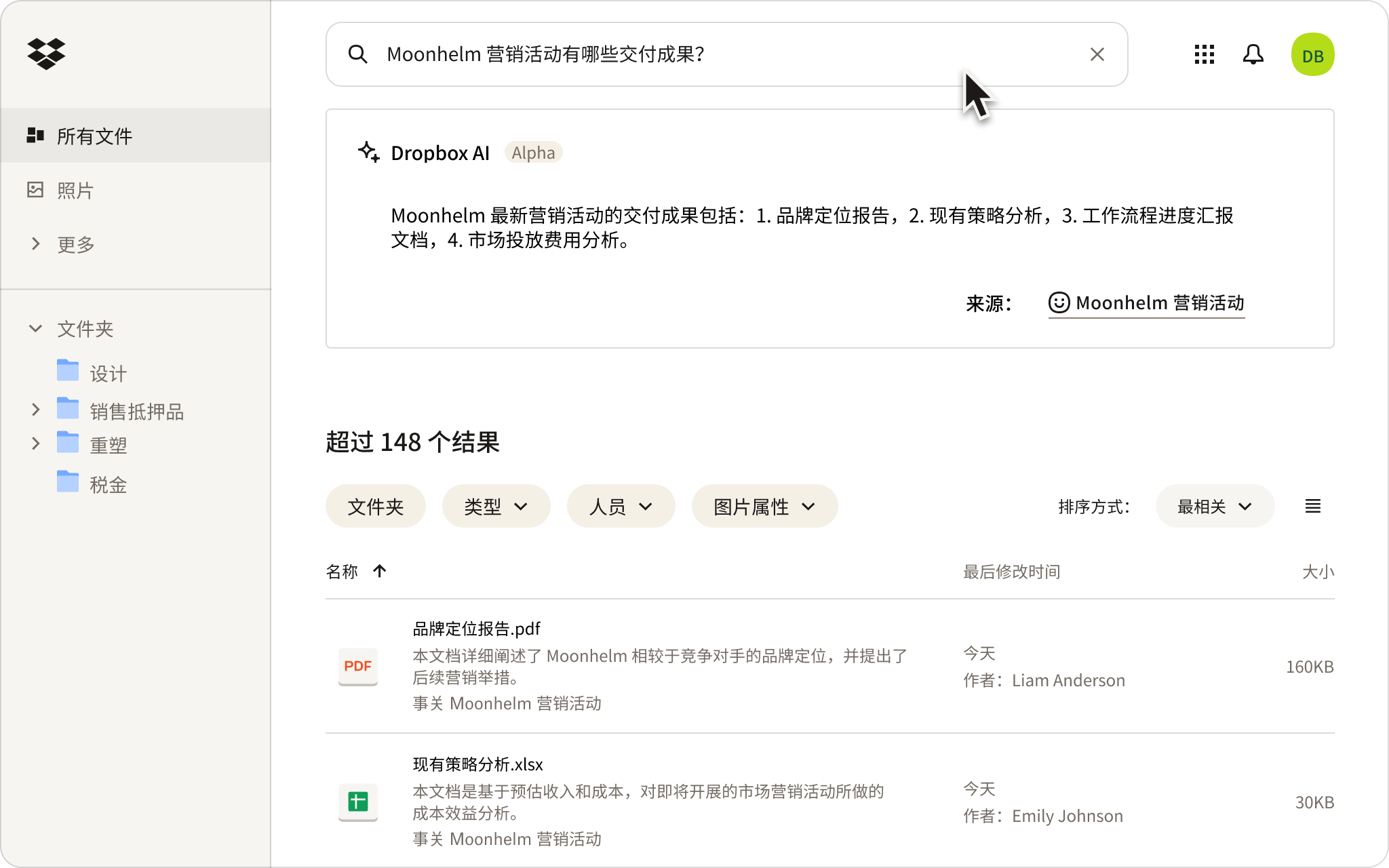1389x868 pixels.
Task: Open the 图片属性 filter dropdown
Action: 764,506
